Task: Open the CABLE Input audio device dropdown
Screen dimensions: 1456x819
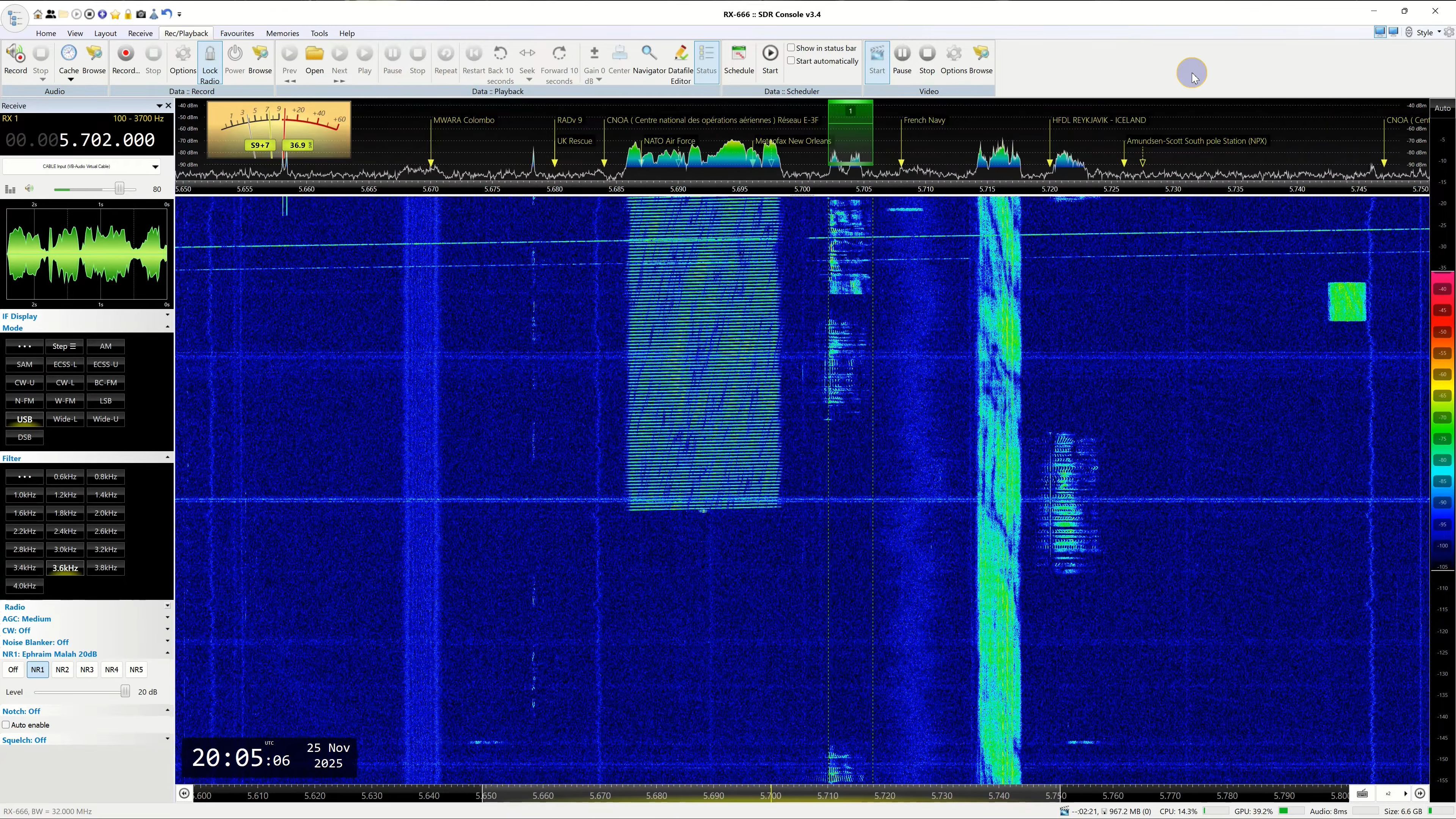Action: (x=155, y=167)
